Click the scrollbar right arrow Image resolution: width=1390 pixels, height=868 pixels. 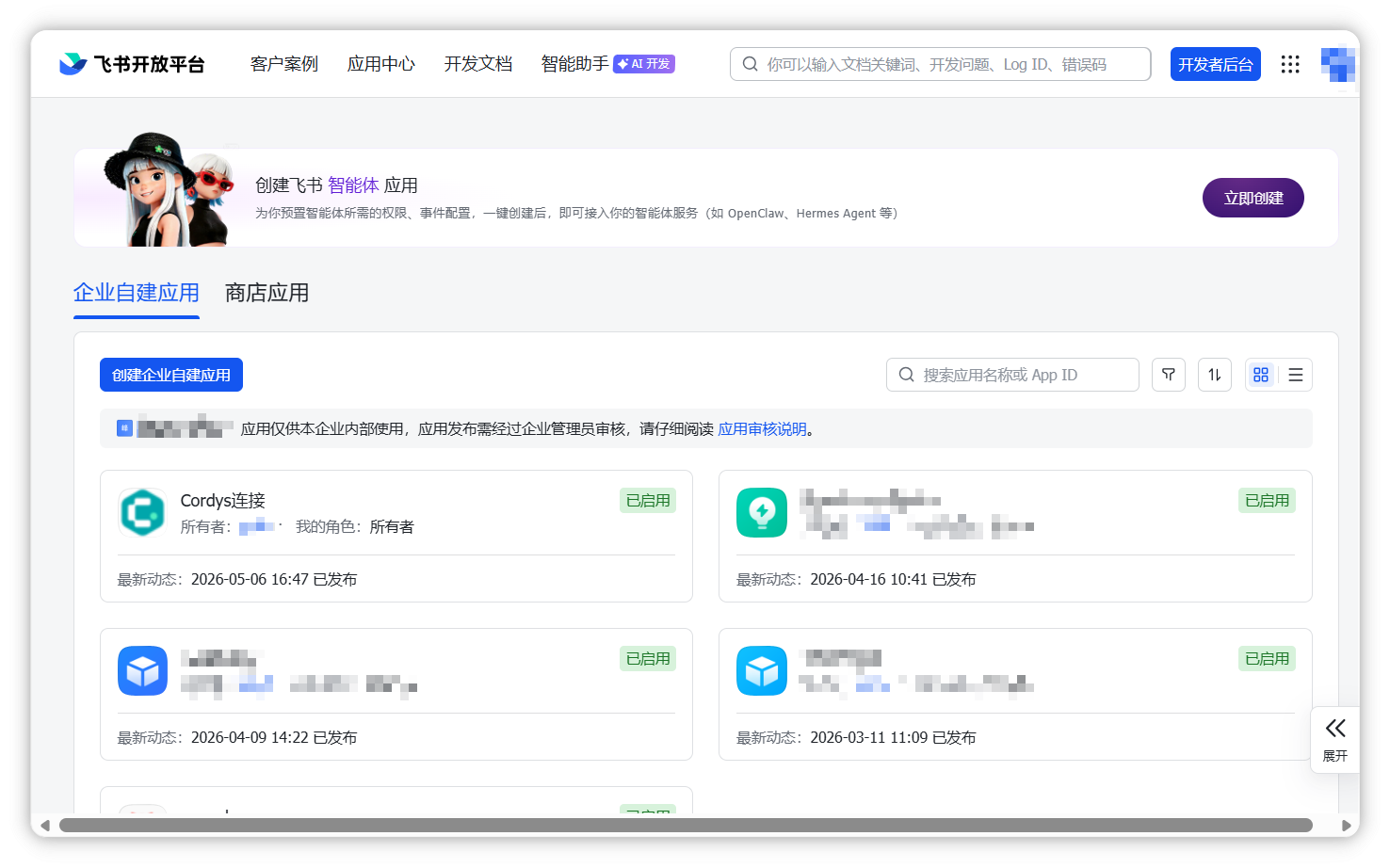pyautogui.click(x=1346, y=826)
